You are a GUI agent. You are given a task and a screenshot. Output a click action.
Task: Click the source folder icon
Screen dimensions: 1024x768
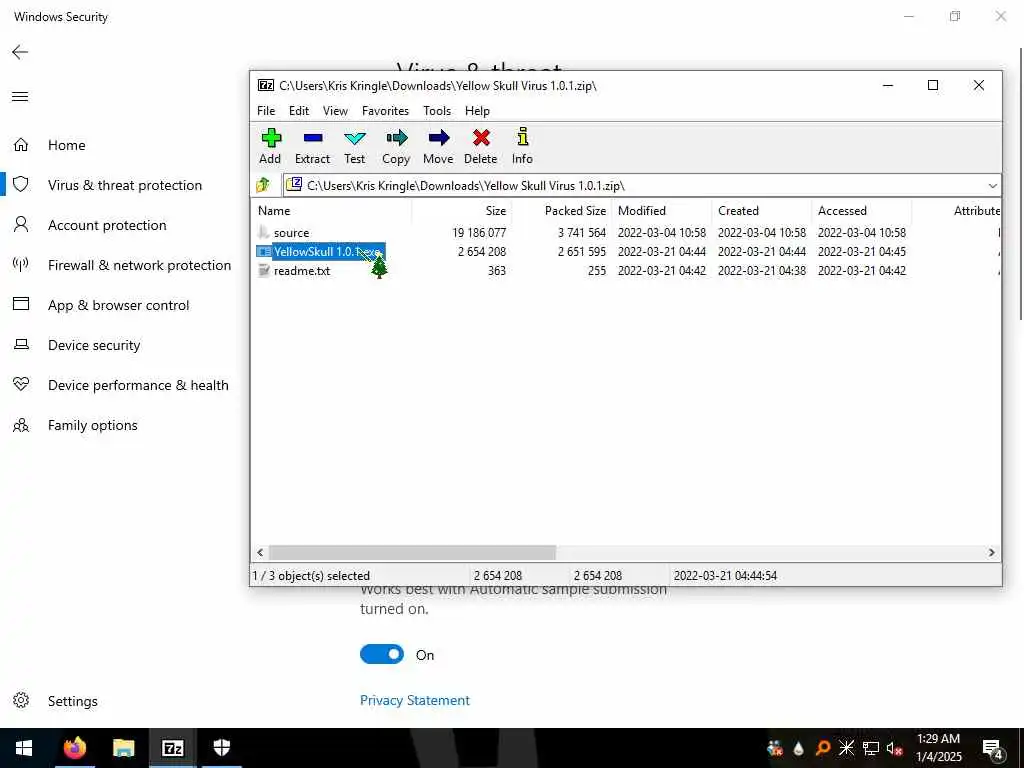pos(264,232)
